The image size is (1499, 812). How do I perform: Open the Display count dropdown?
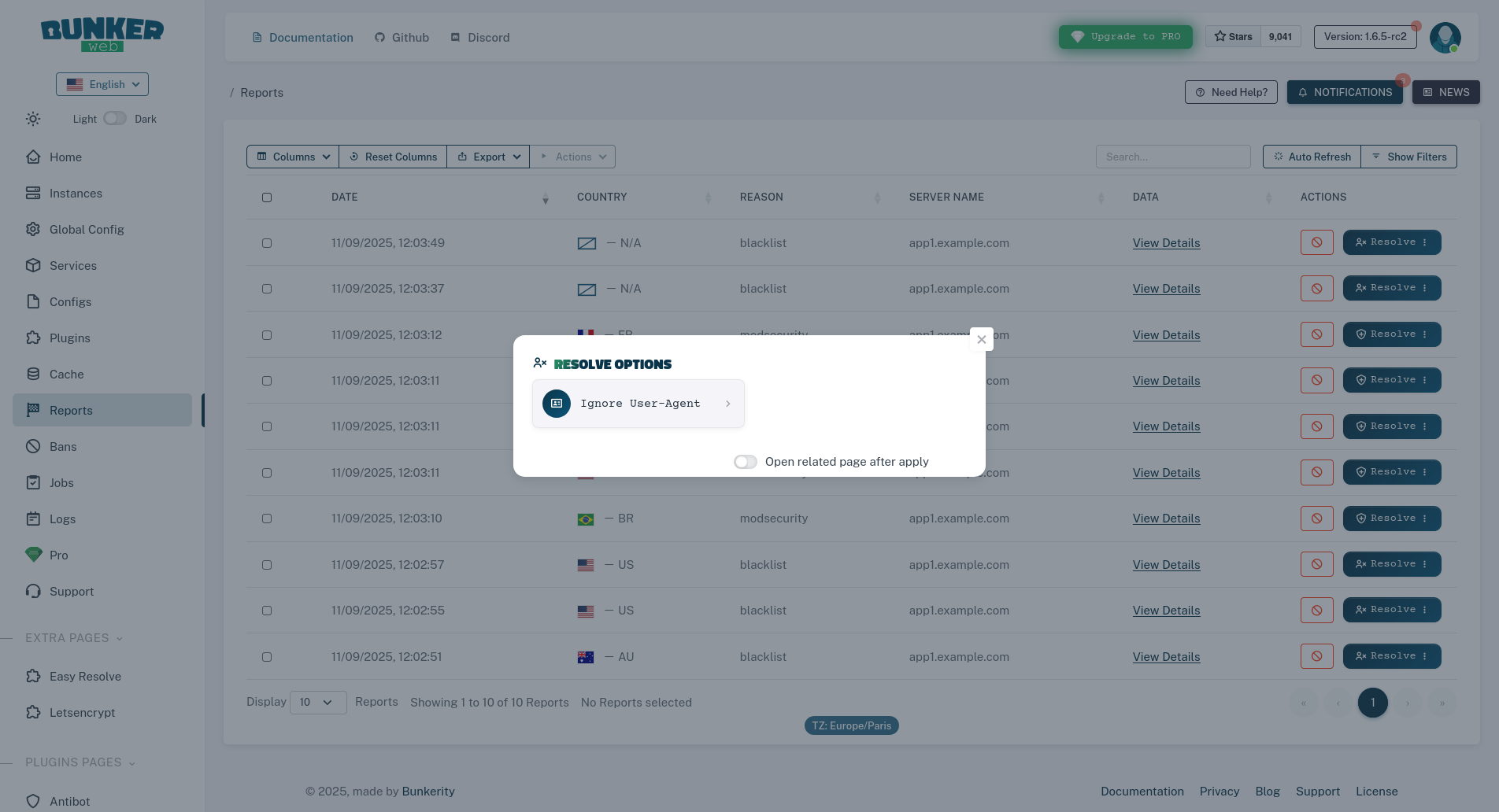(318, 702)
